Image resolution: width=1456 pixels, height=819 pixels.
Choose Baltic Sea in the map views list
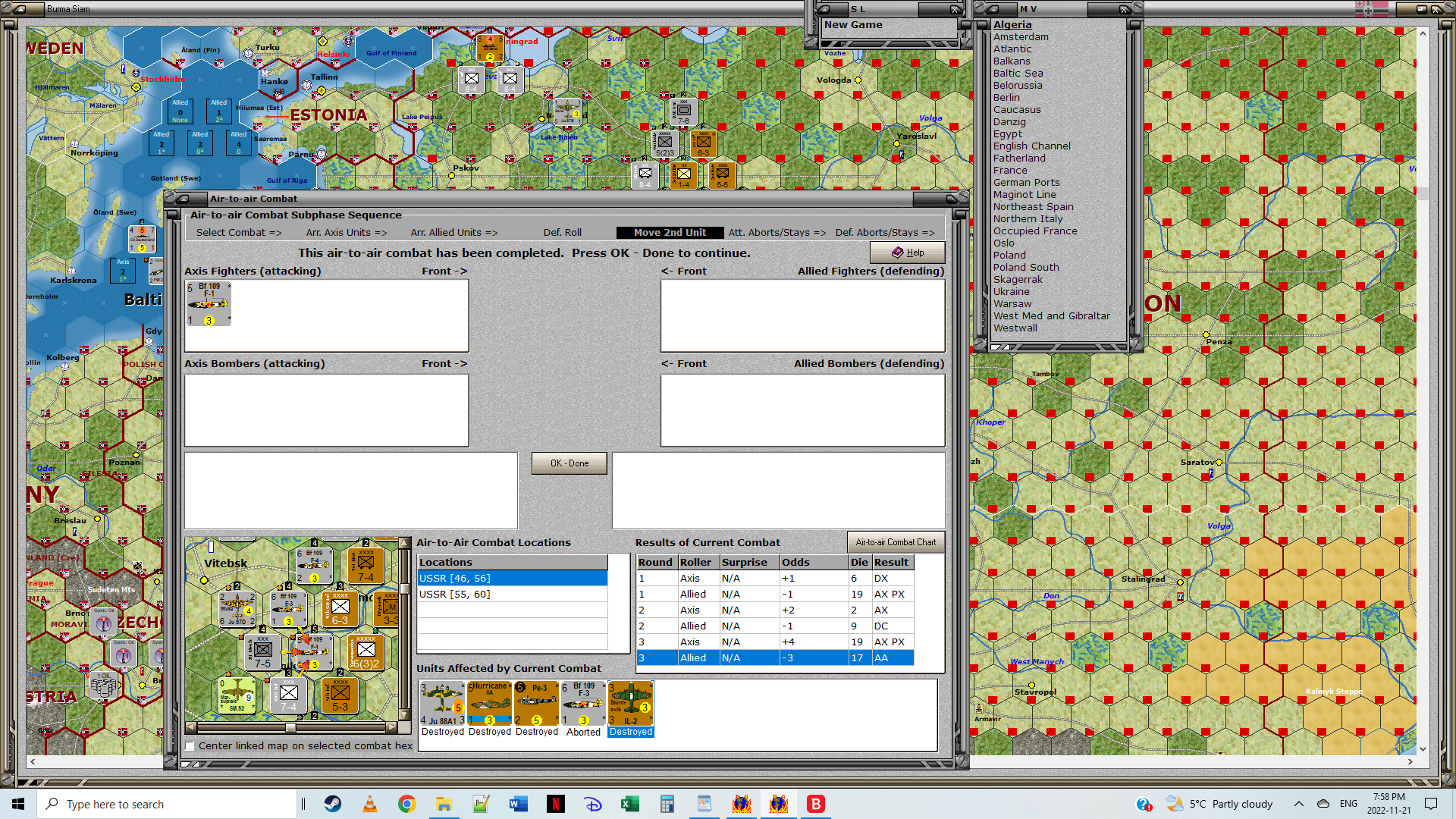point(1018,74)
